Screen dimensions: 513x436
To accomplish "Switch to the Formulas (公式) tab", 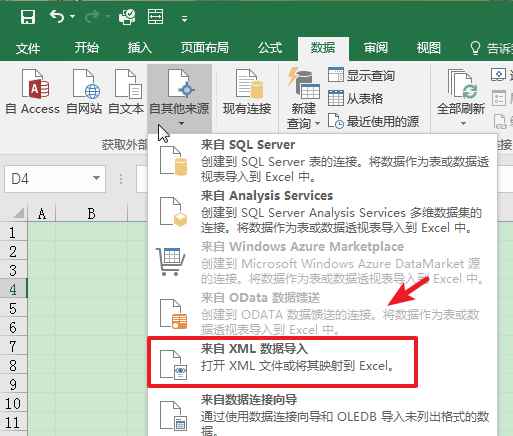I will 270,48.
